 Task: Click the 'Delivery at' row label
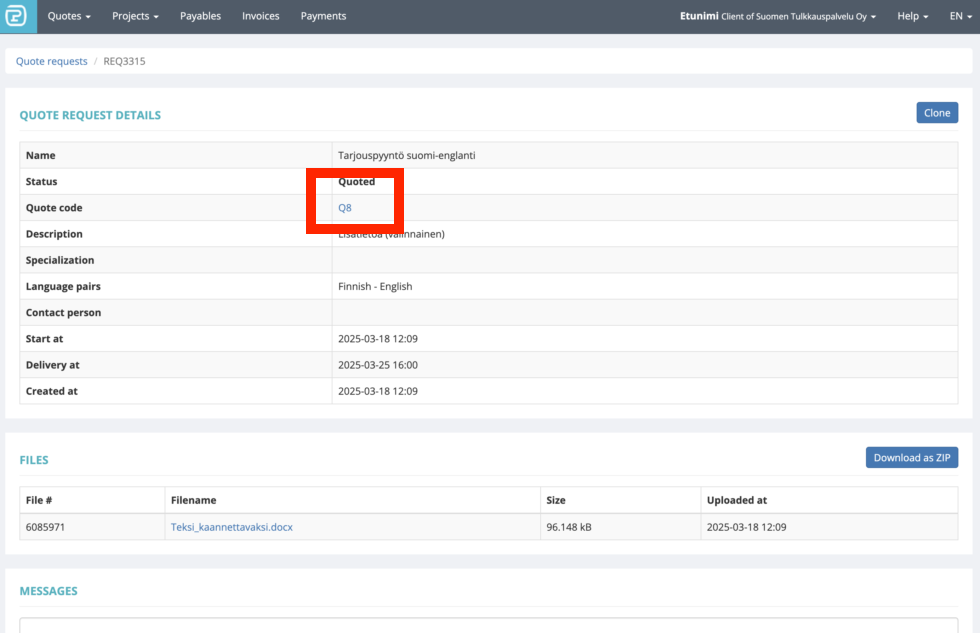(52, 365)
